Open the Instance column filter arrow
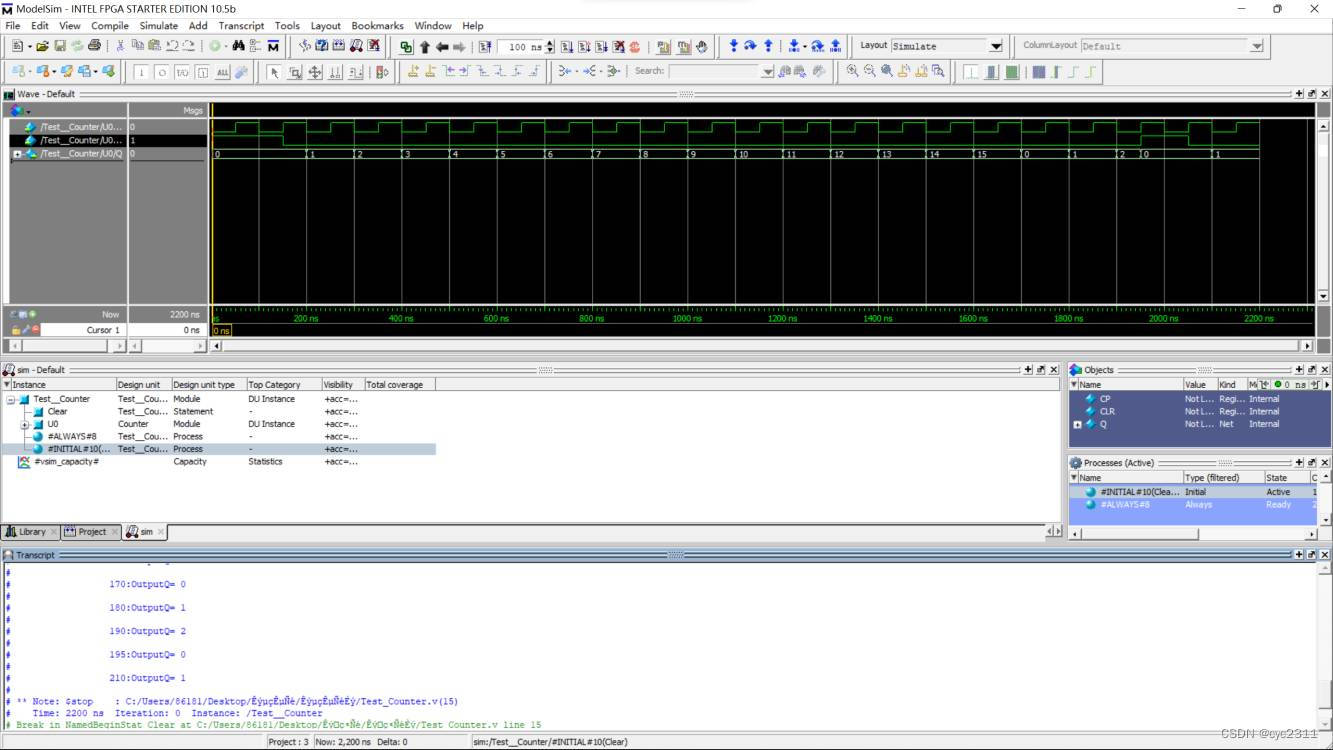This screenshot has height=750, width=1333. 7,385
